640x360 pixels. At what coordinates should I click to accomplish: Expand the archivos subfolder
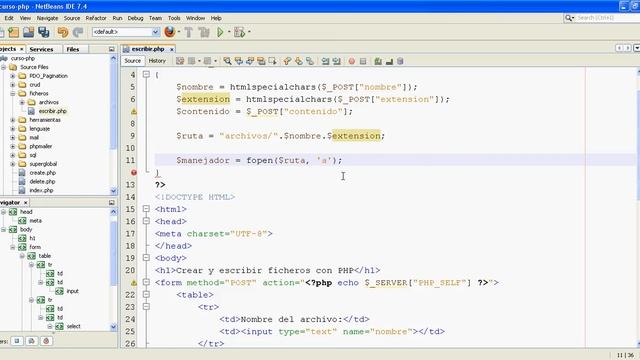[x=22, y=102]
